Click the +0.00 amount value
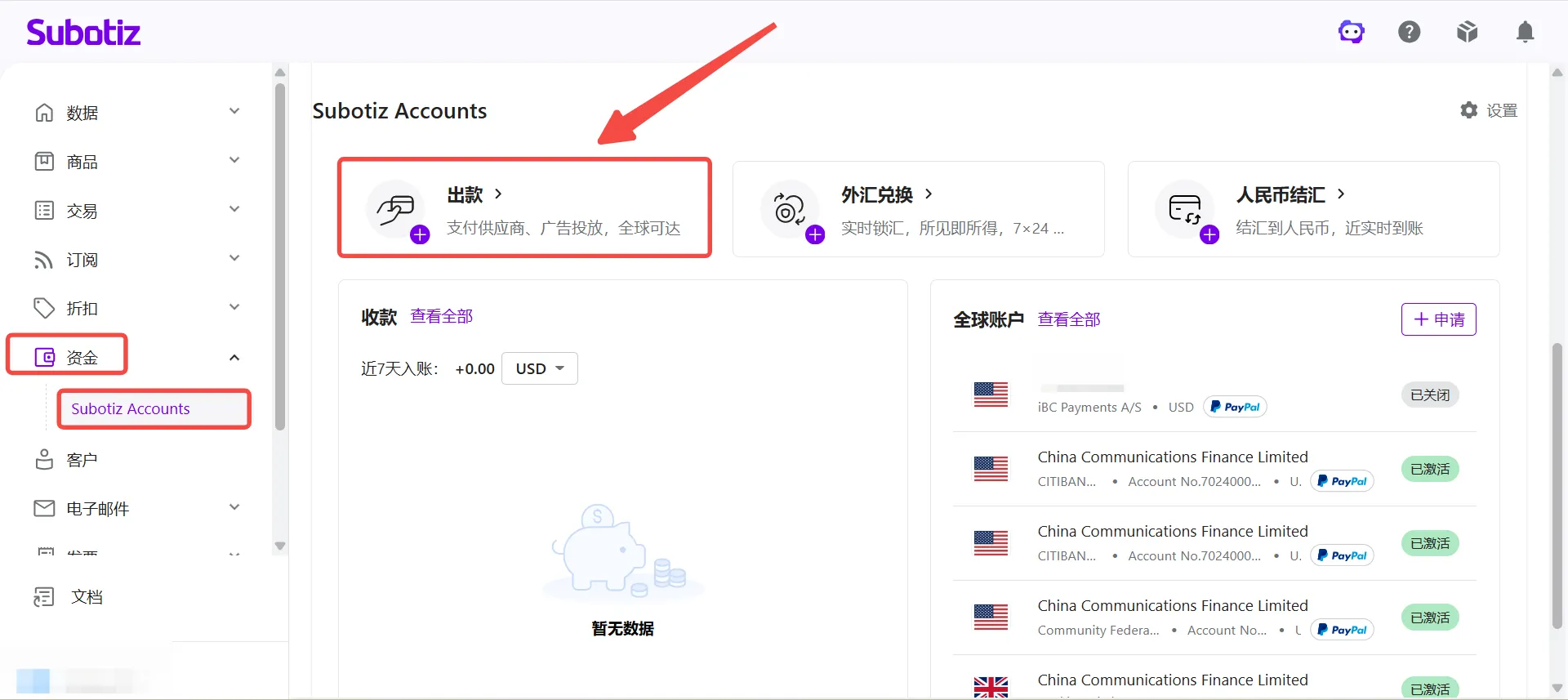The height and width of the screenshot is (700, 1568). coord(474,368)
